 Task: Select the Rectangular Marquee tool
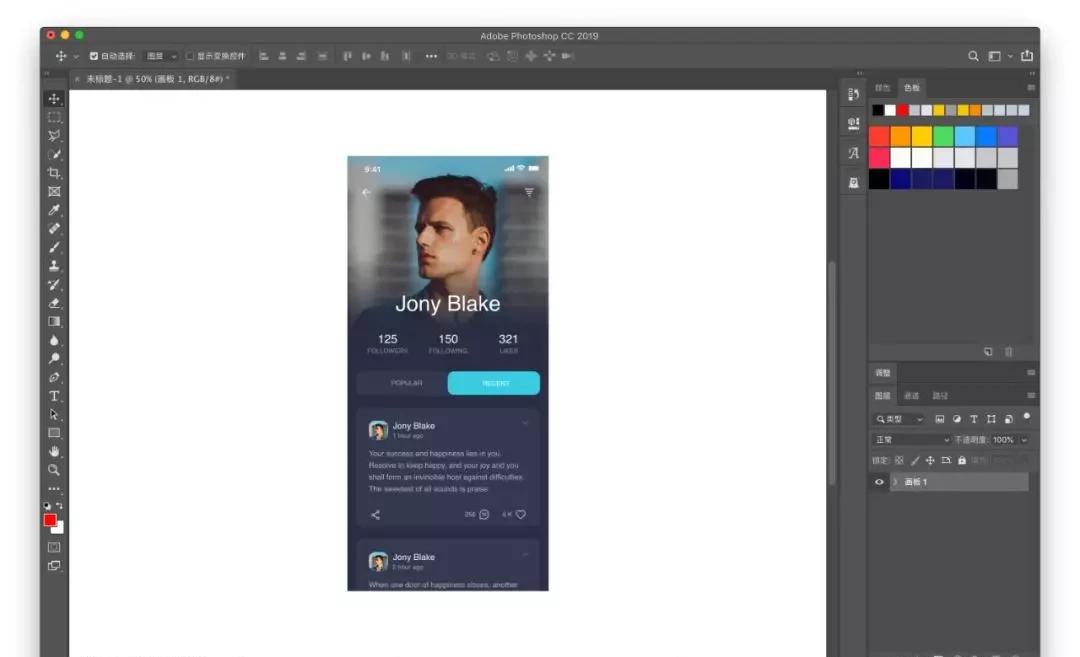[x=54, y=117]
